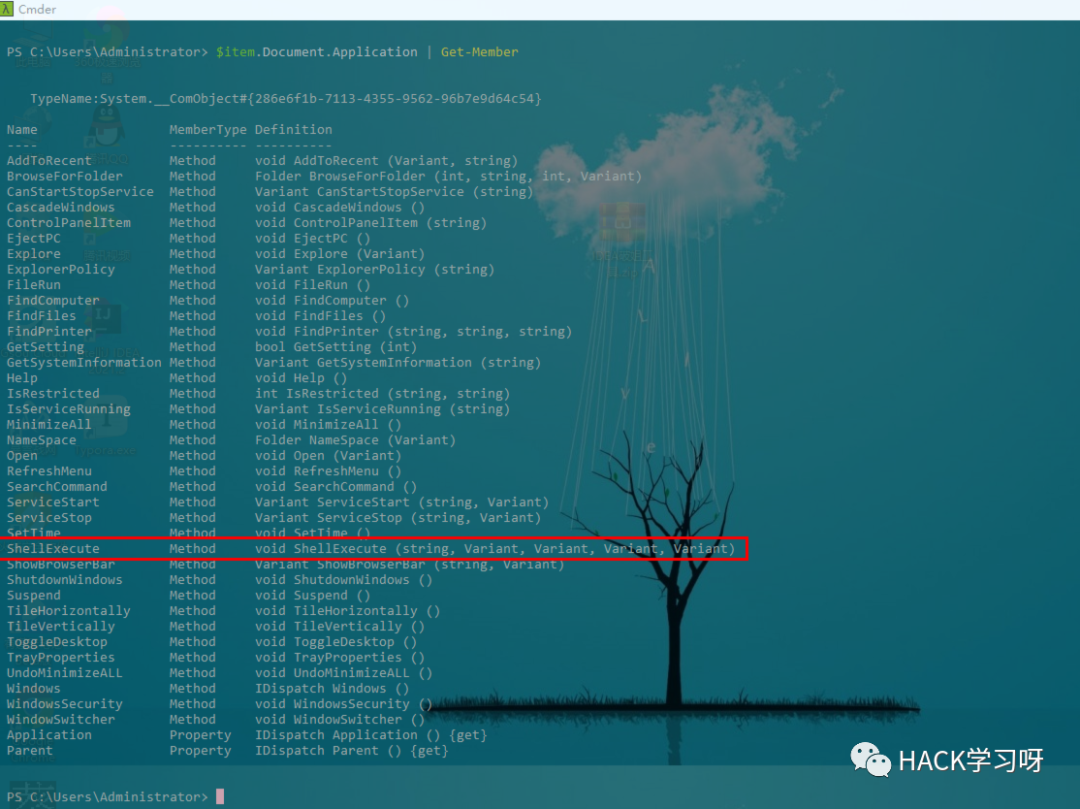Select the RefreshMenu method name
Image resolution: width=1080 pixels, height=809 pixels.
[49, 471]
